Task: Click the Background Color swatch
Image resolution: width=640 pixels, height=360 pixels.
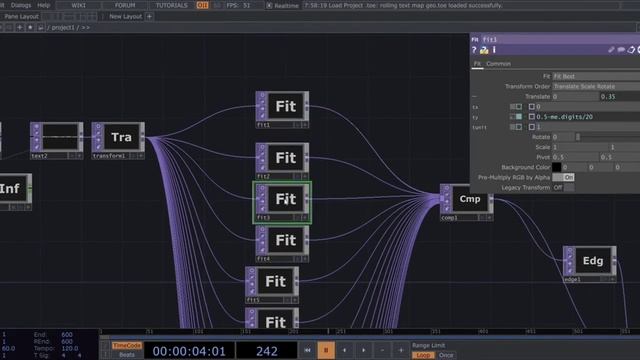Action: click(x=556, y=167)
